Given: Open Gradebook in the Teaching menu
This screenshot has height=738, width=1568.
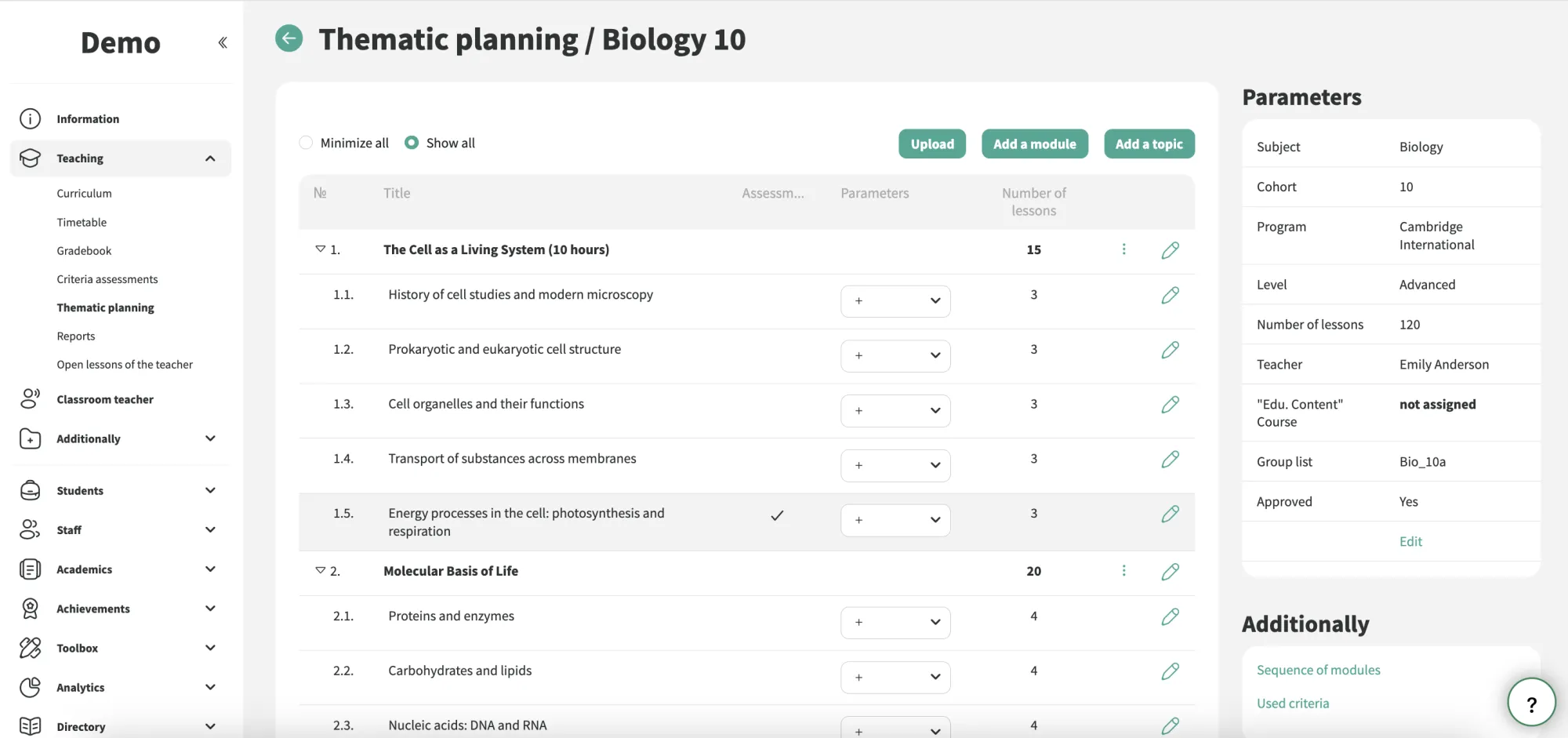Looking at the screenshot, I should point(84,251).
